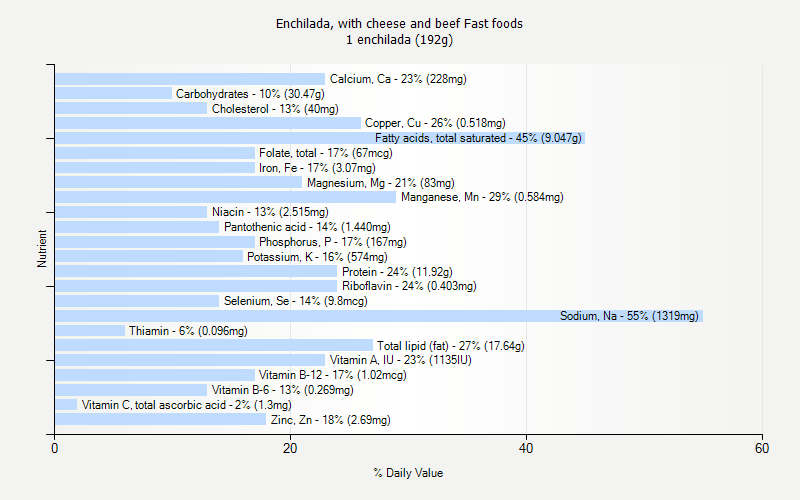Click the 'Cholesterol - 13% (40mg)' label
800x500 pixels.
pos(275,109)
